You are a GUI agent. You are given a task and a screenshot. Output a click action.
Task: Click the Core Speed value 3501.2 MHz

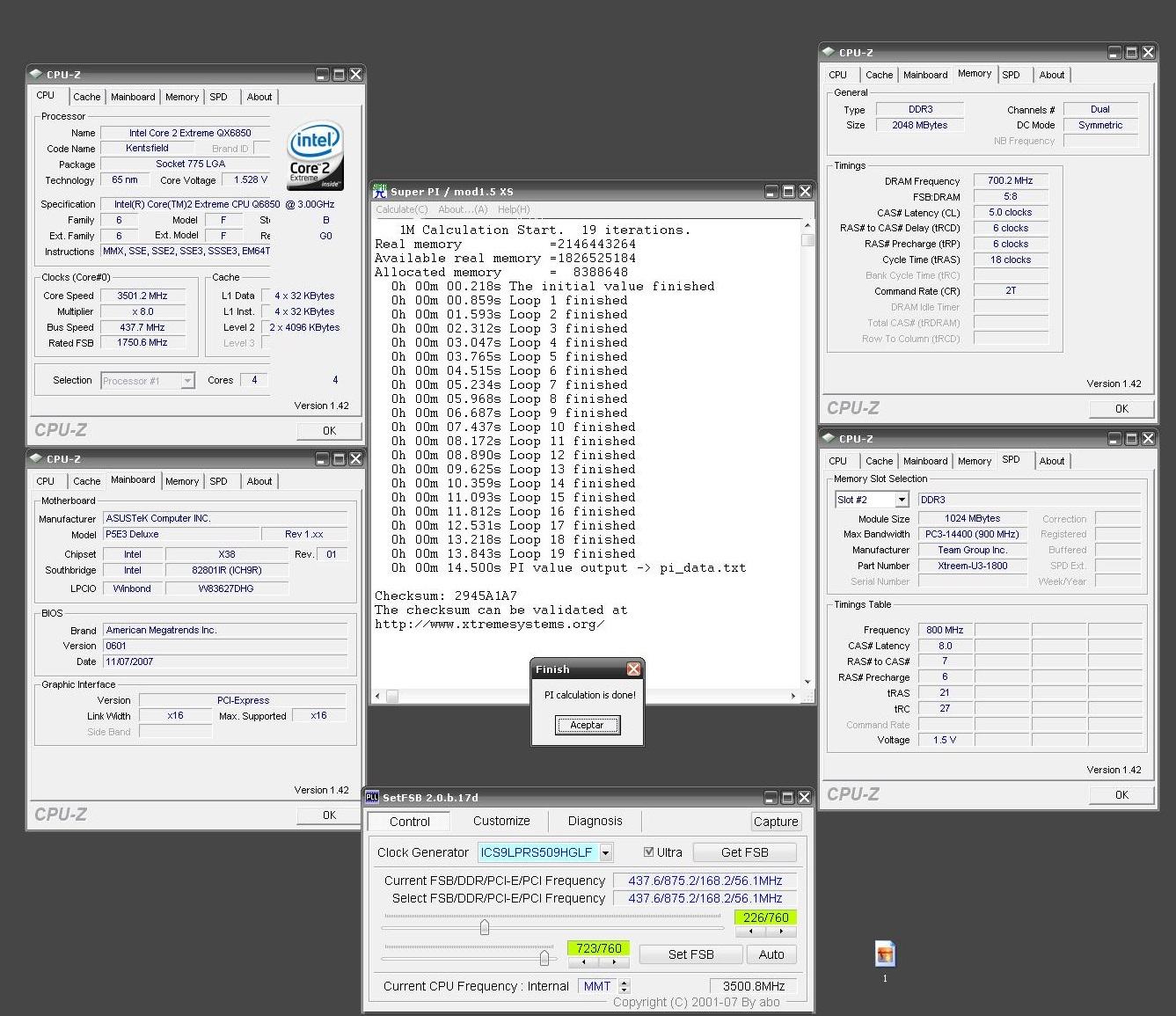pos(142,296)
